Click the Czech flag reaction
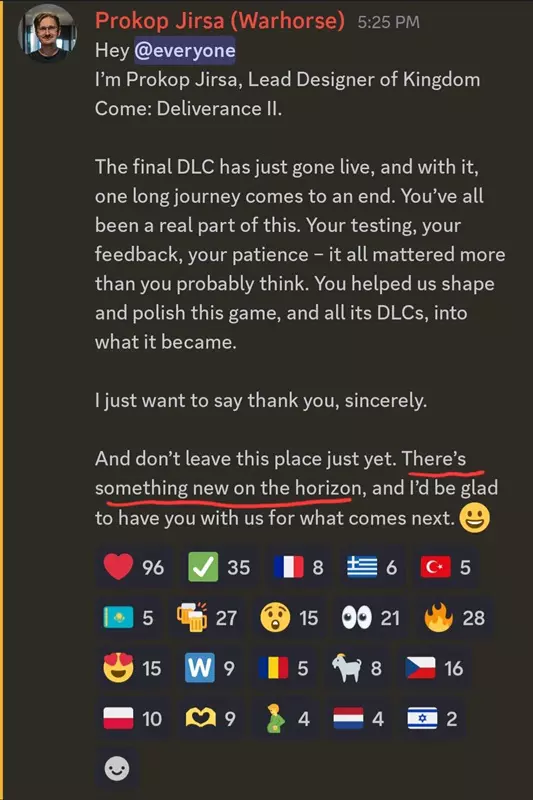The image size is (533, 800). click(x=434, y=668)
